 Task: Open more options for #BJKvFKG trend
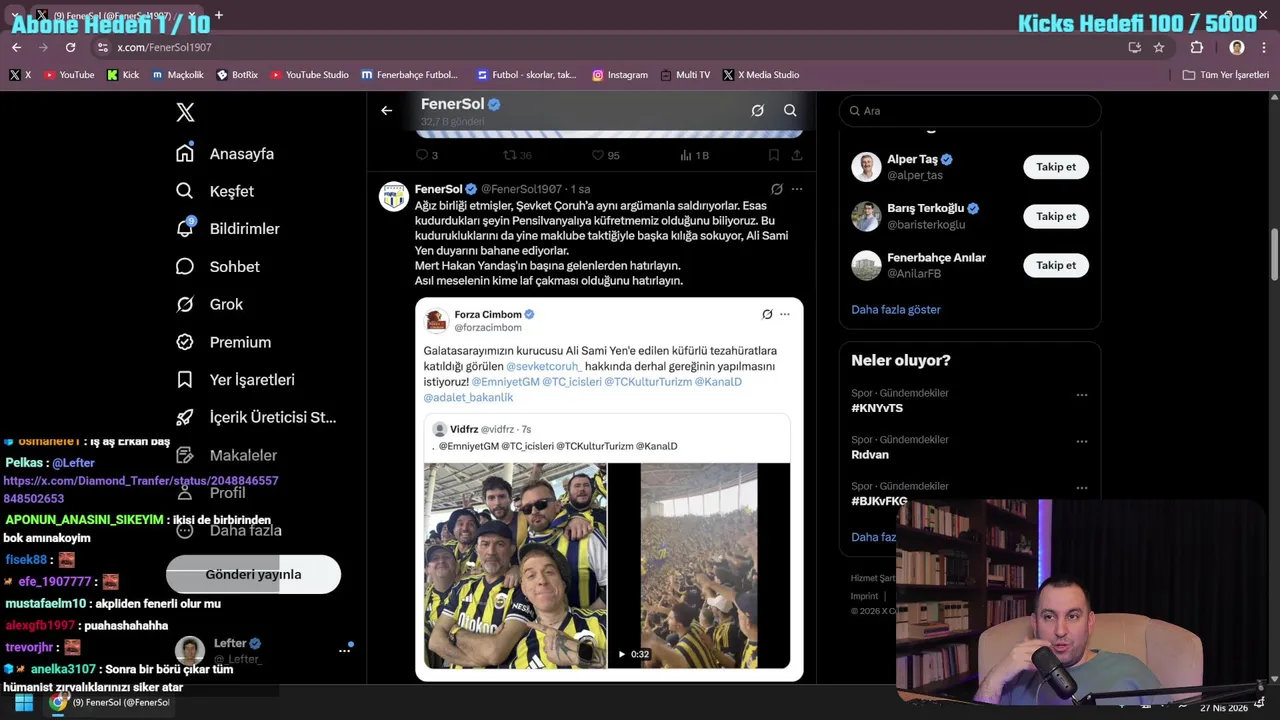click(1081, 488)
